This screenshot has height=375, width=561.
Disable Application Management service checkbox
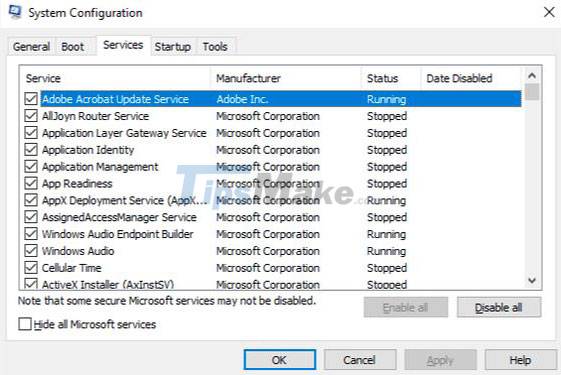[x=31, y=166]
